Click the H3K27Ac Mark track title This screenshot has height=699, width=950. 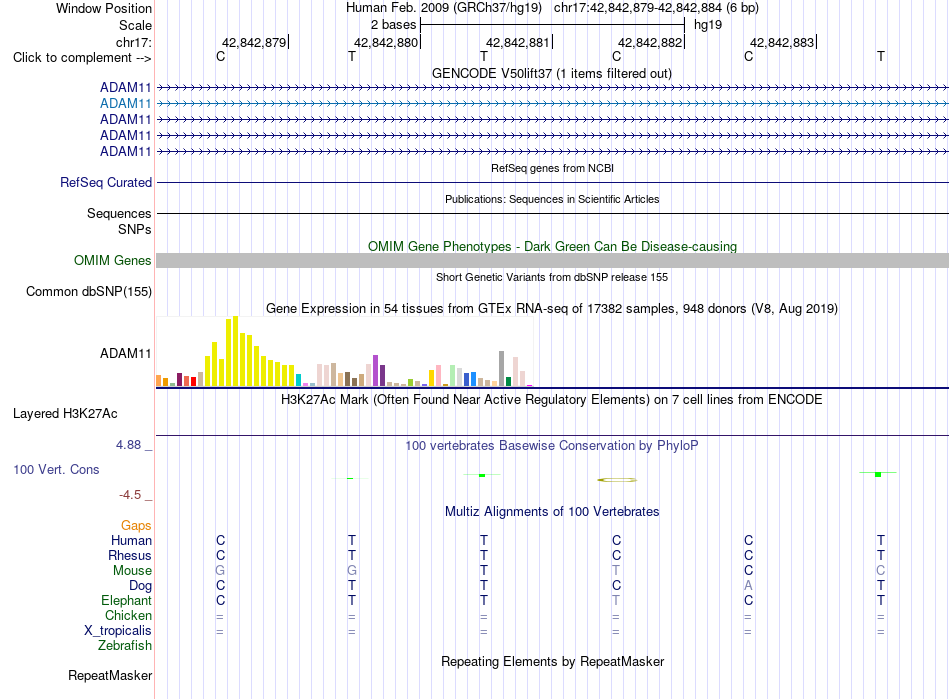click(x=552, y=400)
